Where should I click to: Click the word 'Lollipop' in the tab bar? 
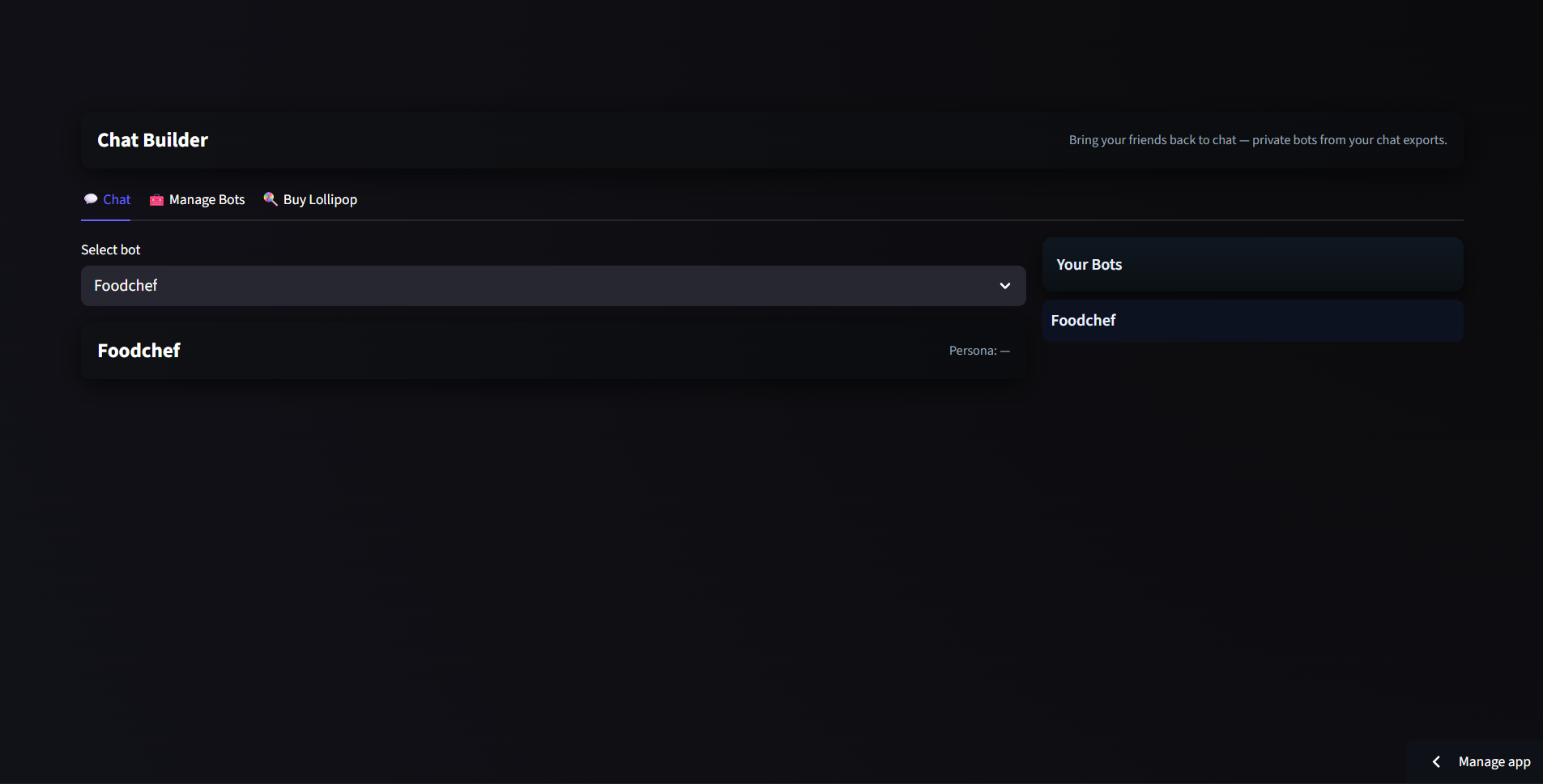pyautogui.click(x=333, y=200)
